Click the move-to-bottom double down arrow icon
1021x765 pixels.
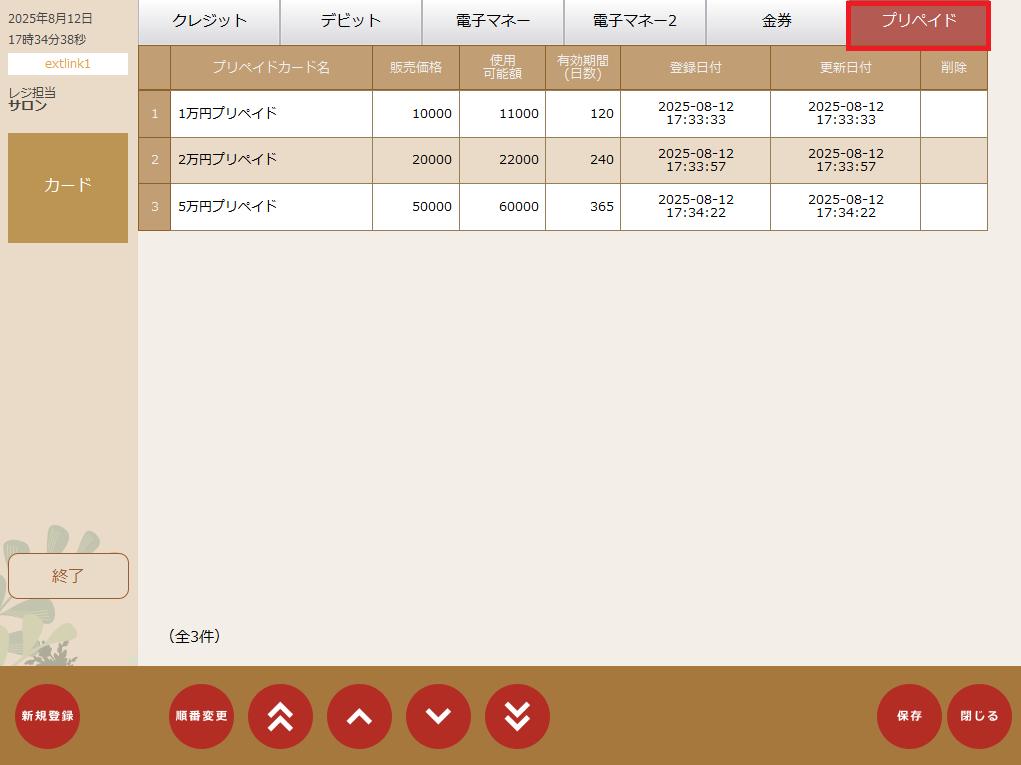[x=517, y=716]
